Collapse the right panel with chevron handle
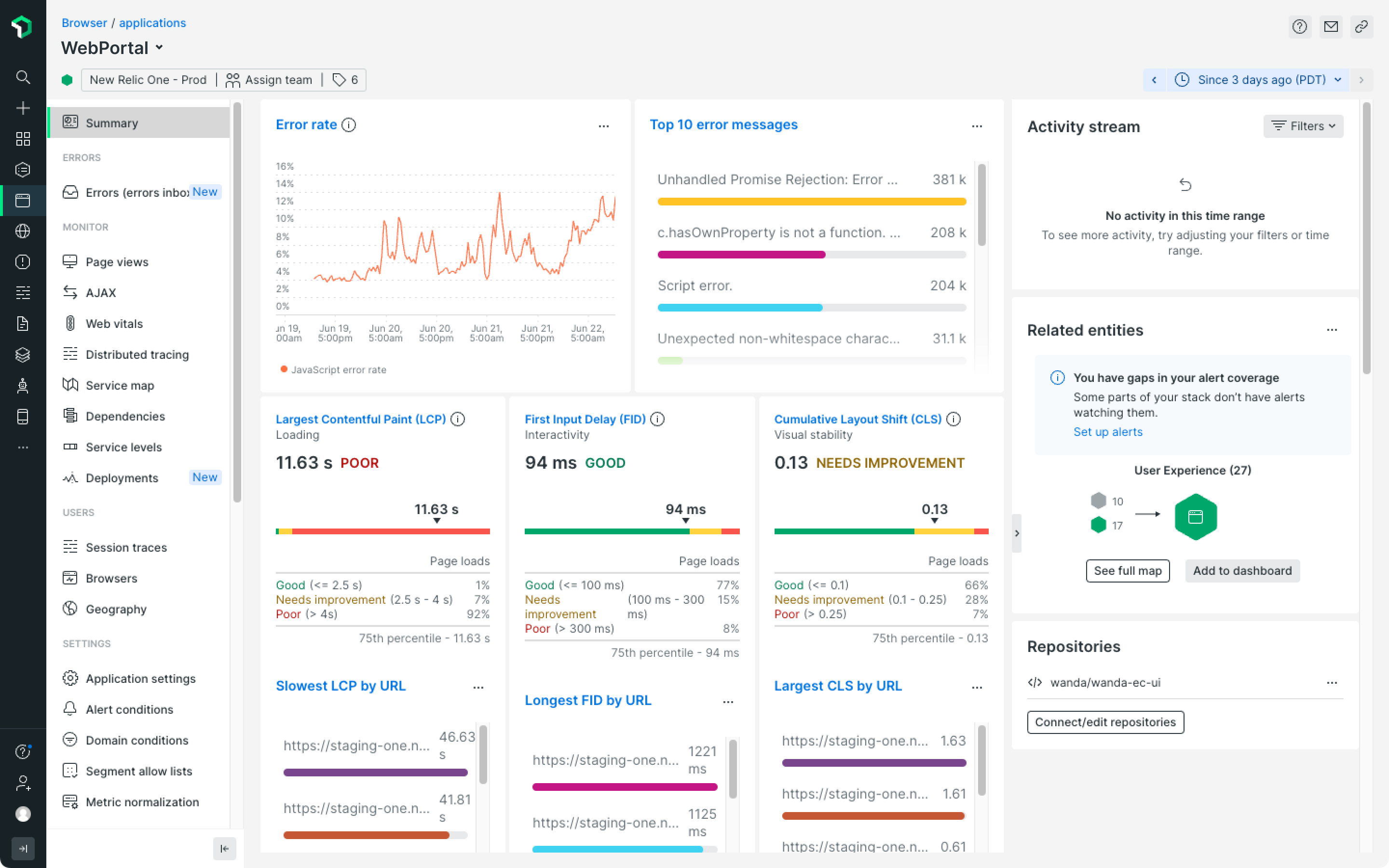 pyautogui.click(x=1017, y=533)
